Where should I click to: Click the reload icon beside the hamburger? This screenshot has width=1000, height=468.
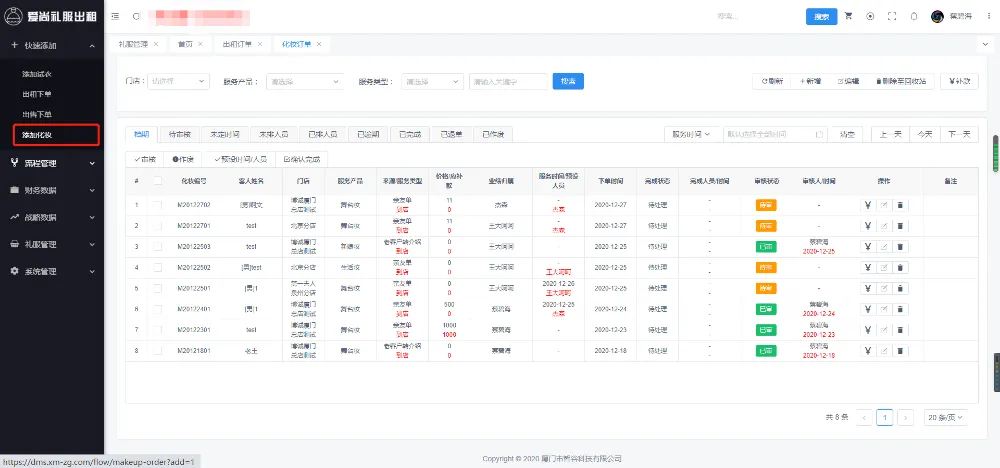(136, 16)
